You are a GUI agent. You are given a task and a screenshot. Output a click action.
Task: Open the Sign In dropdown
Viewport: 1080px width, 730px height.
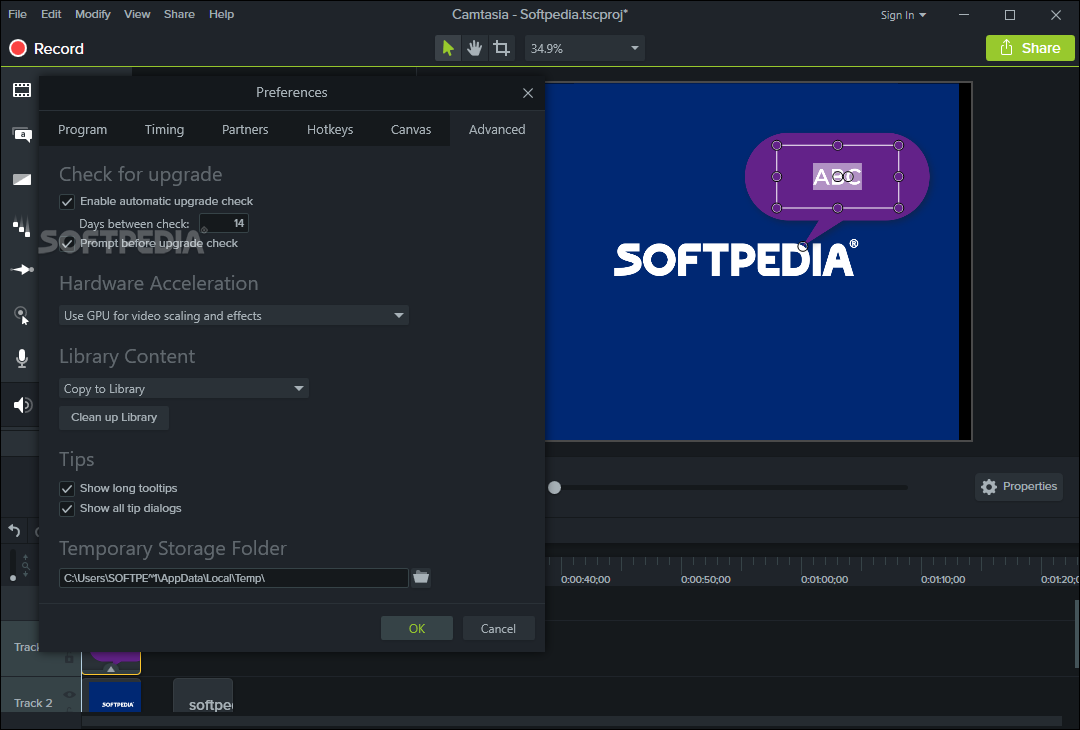click(x=903, y=14)
